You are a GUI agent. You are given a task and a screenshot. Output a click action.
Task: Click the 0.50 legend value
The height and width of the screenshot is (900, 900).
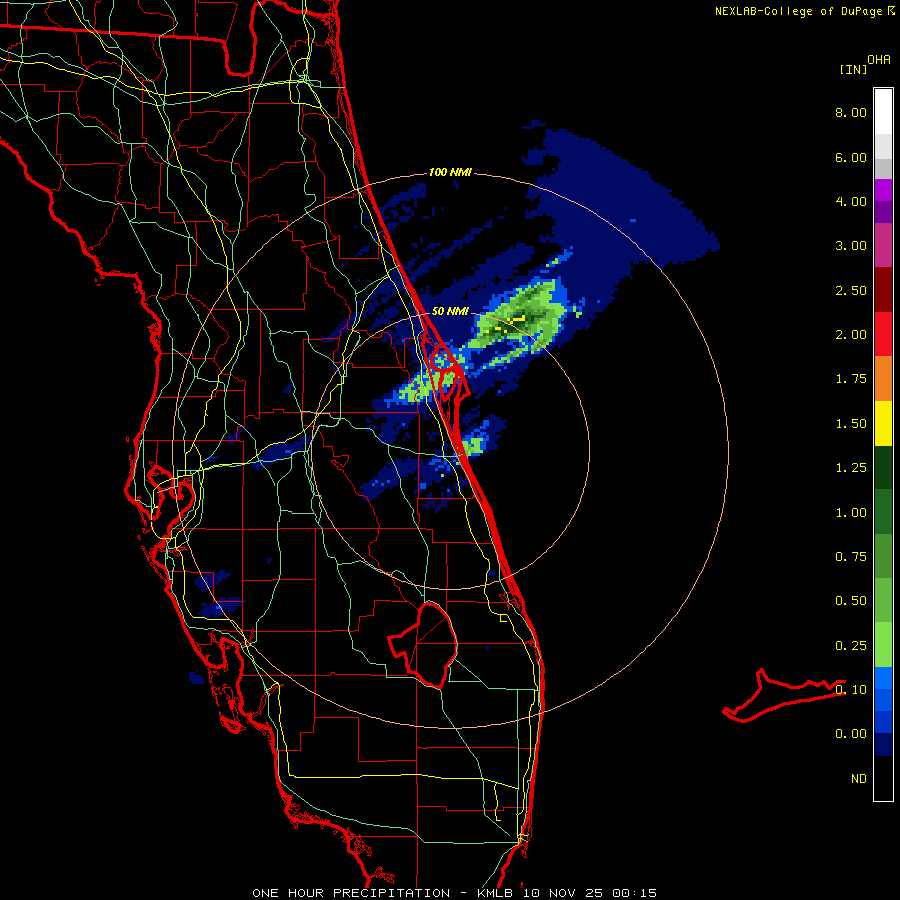click(851, 601)
